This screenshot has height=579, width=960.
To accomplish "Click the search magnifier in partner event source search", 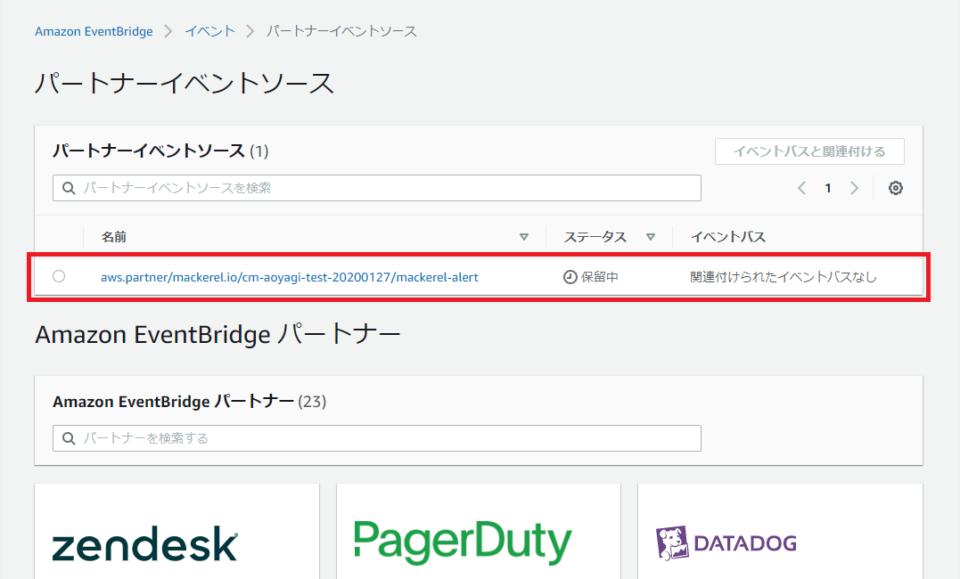I will pos(67,188).
